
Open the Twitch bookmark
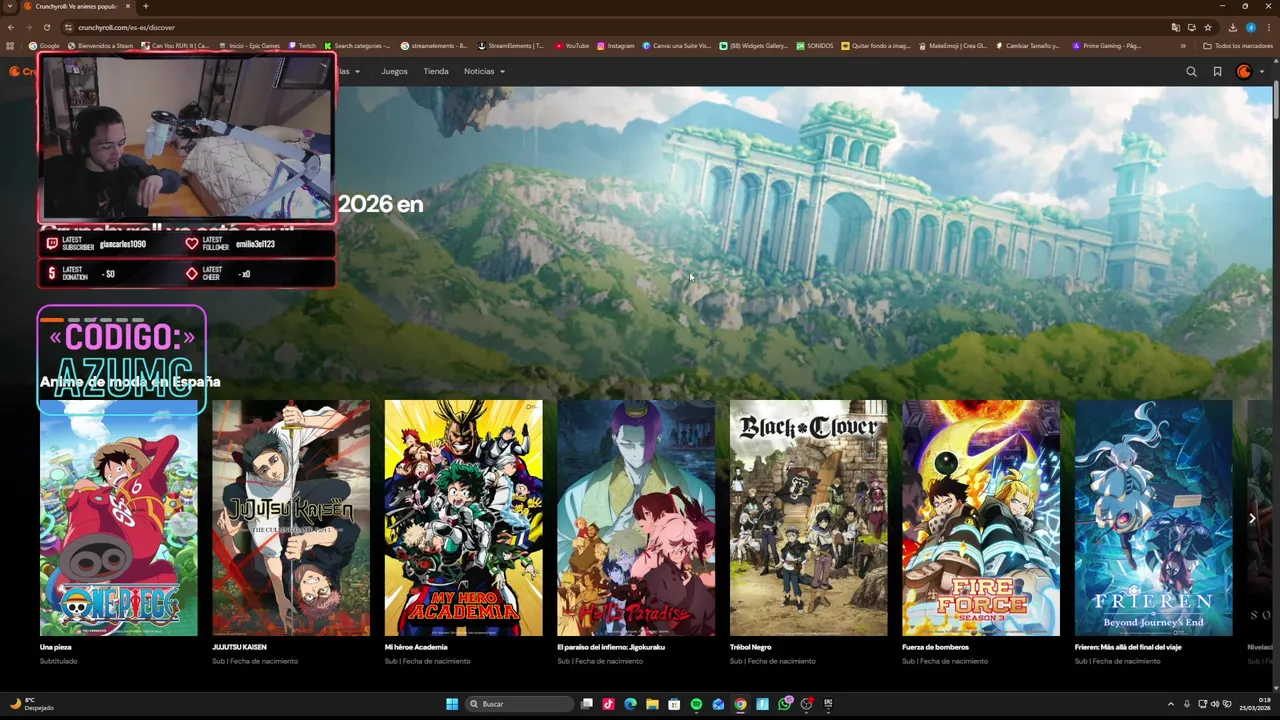[303, 46]
